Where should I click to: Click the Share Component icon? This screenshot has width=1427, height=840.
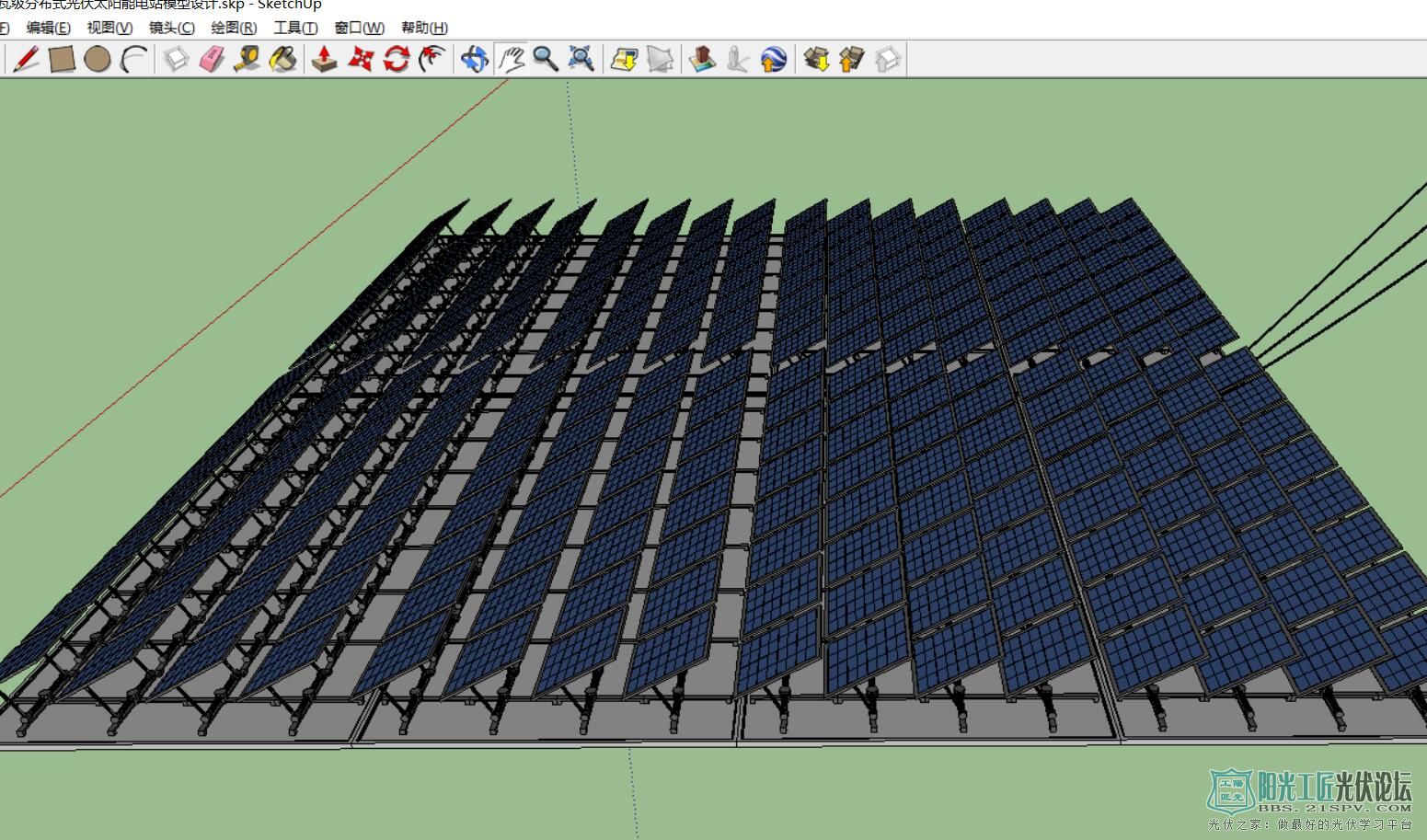tap(888, 60)
